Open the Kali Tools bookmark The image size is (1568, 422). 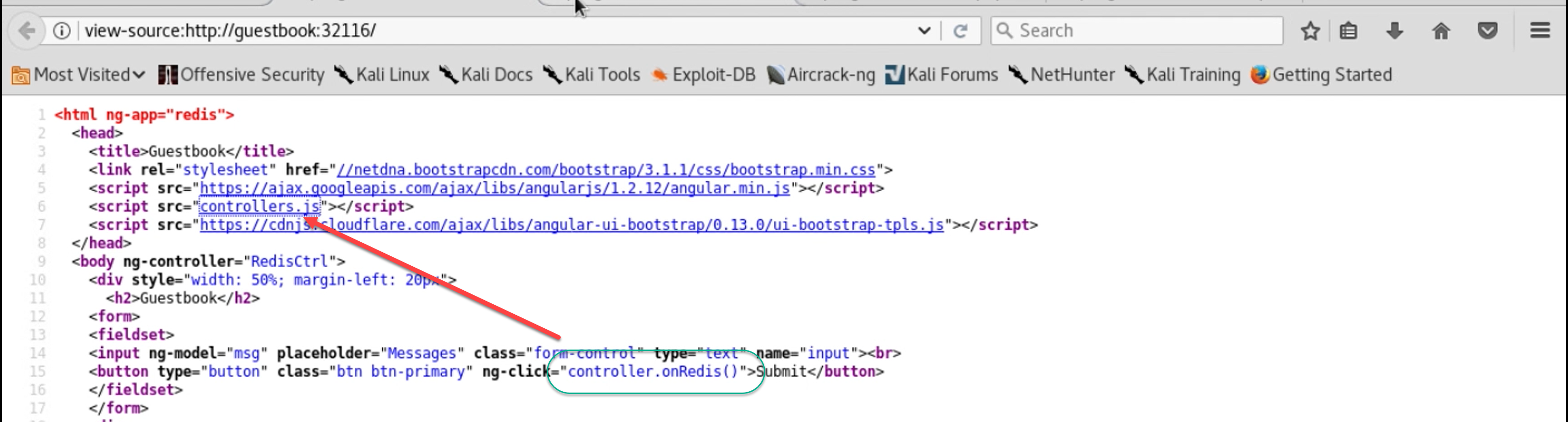[x=591, y=75]
